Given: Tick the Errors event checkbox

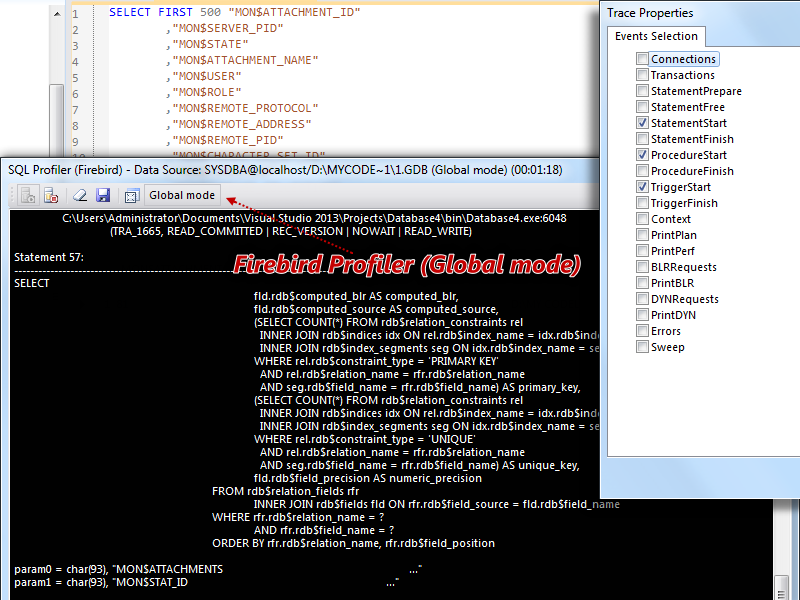Looking at the screenshot, I should [642, 331].
